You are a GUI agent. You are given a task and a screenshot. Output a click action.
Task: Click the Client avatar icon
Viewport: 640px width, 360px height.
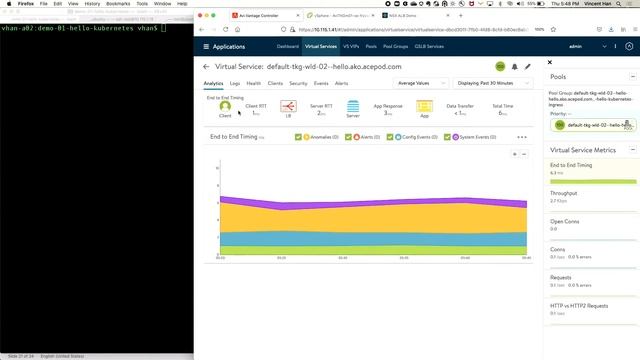225,106
